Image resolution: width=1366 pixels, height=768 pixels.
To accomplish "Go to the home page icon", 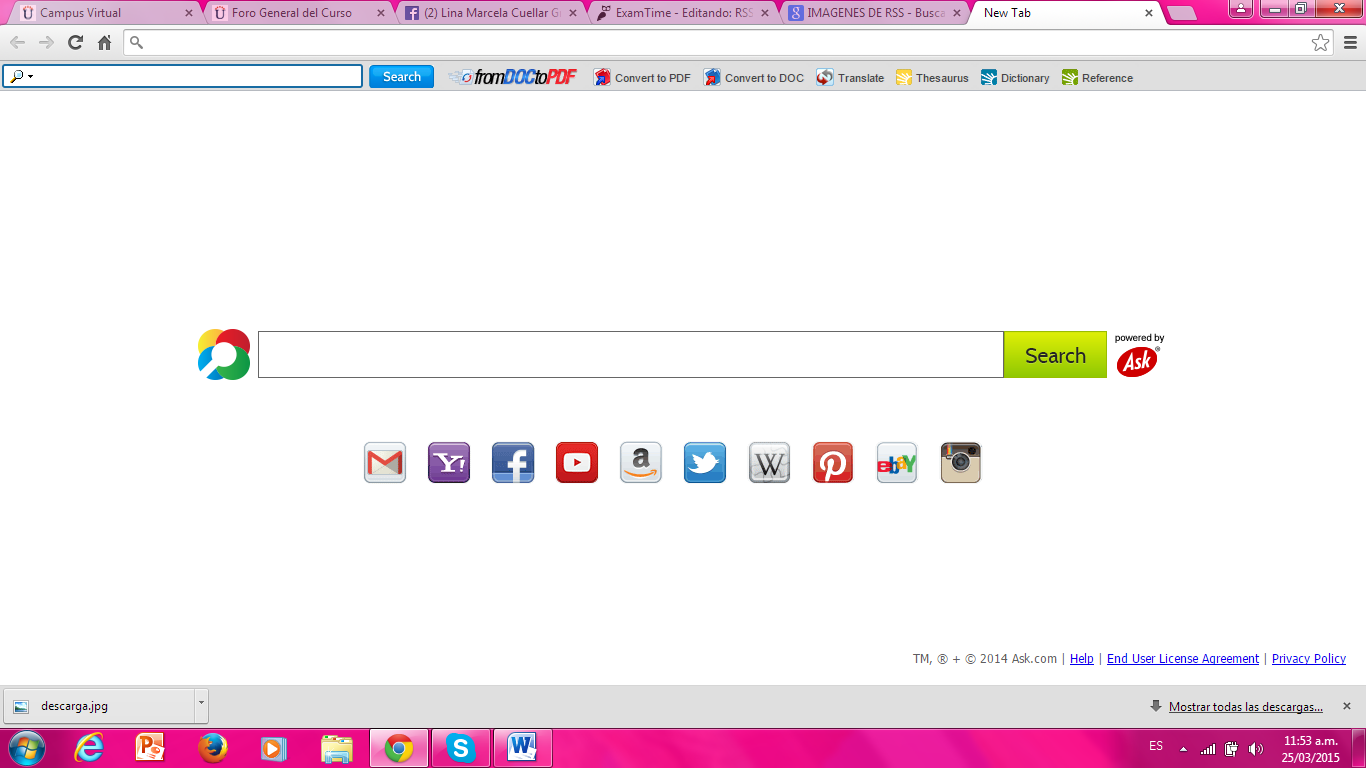I will click(104, 42).
